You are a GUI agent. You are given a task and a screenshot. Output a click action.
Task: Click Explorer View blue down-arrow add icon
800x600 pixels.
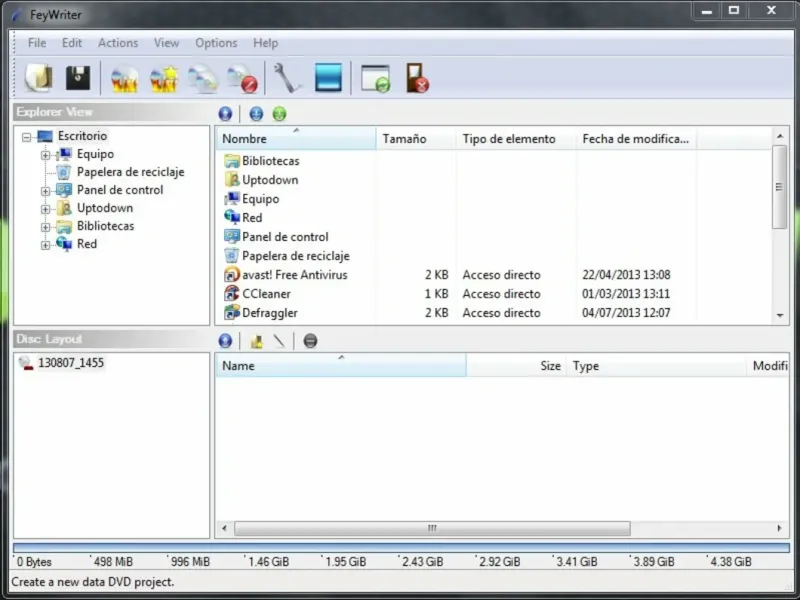coord(256,114)
